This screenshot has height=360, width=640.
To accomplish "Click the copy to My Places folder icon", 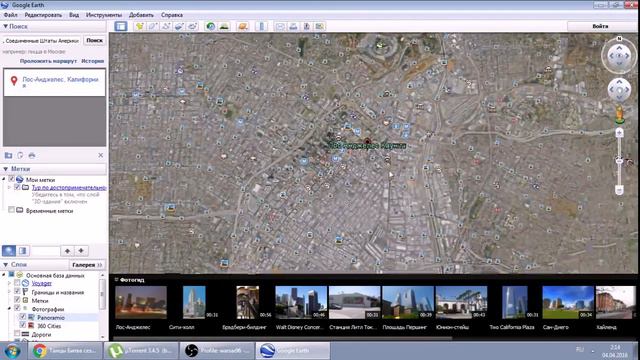I will (x=8, y=156).
